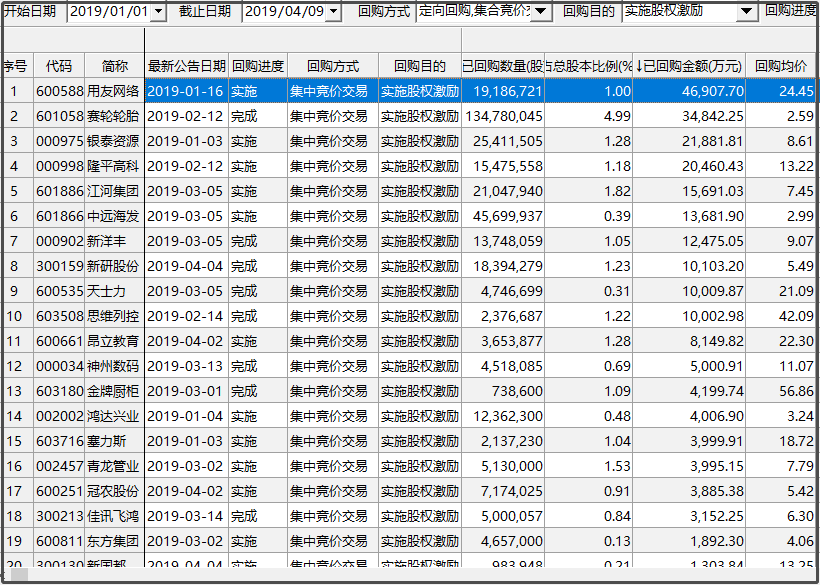Open the 开始日期 date dropdown arrow
The image size is (820, 585).
pos(158,12)
